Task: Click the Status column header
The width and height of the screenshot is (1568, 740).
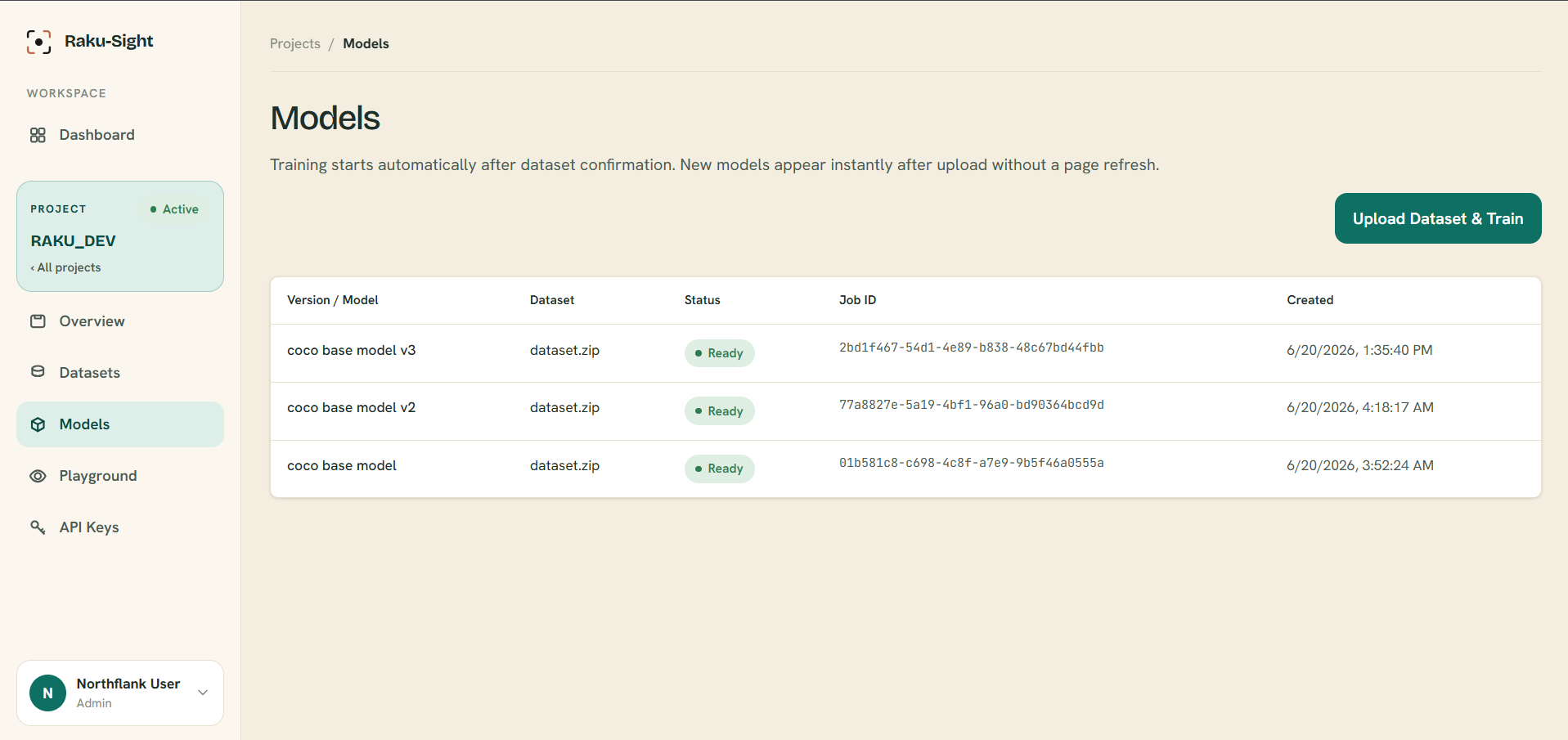Action: [x=703, y=300]
